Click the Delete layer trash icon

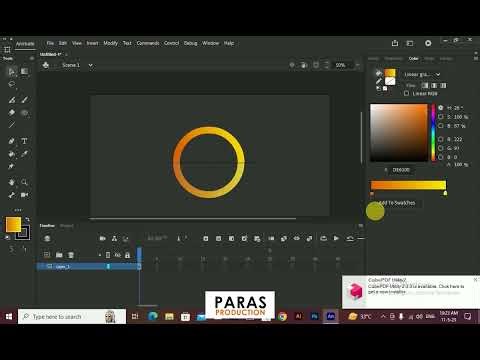71,255
